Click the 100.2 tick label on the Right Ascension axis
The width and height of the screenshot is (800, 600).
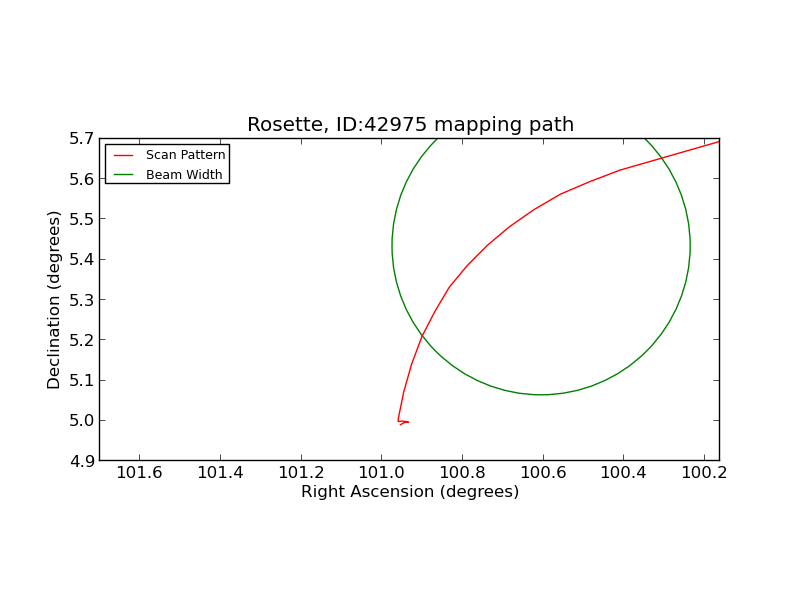(x=704, y=472)
